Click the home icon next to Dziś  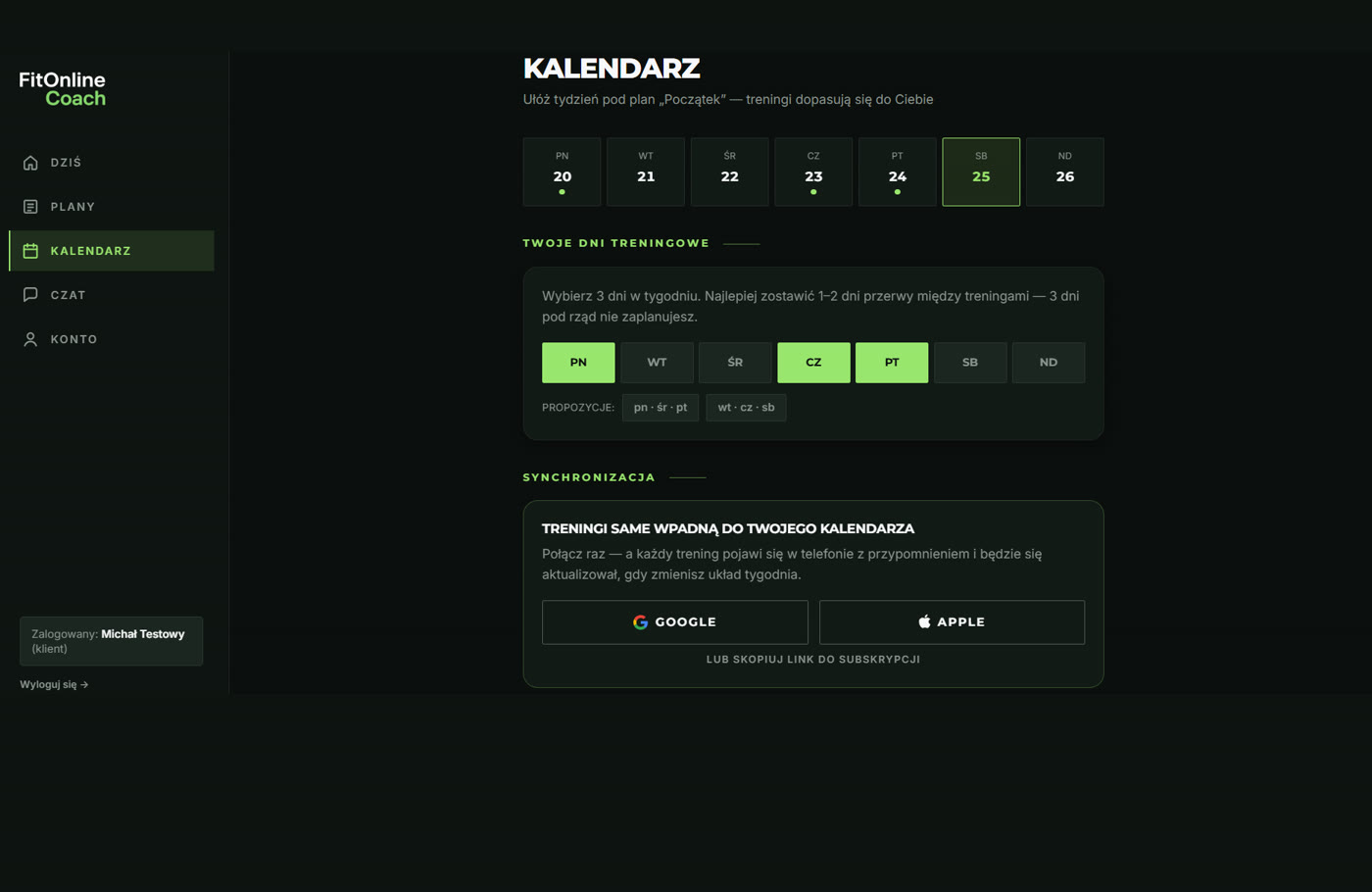(x=30, y=163)
